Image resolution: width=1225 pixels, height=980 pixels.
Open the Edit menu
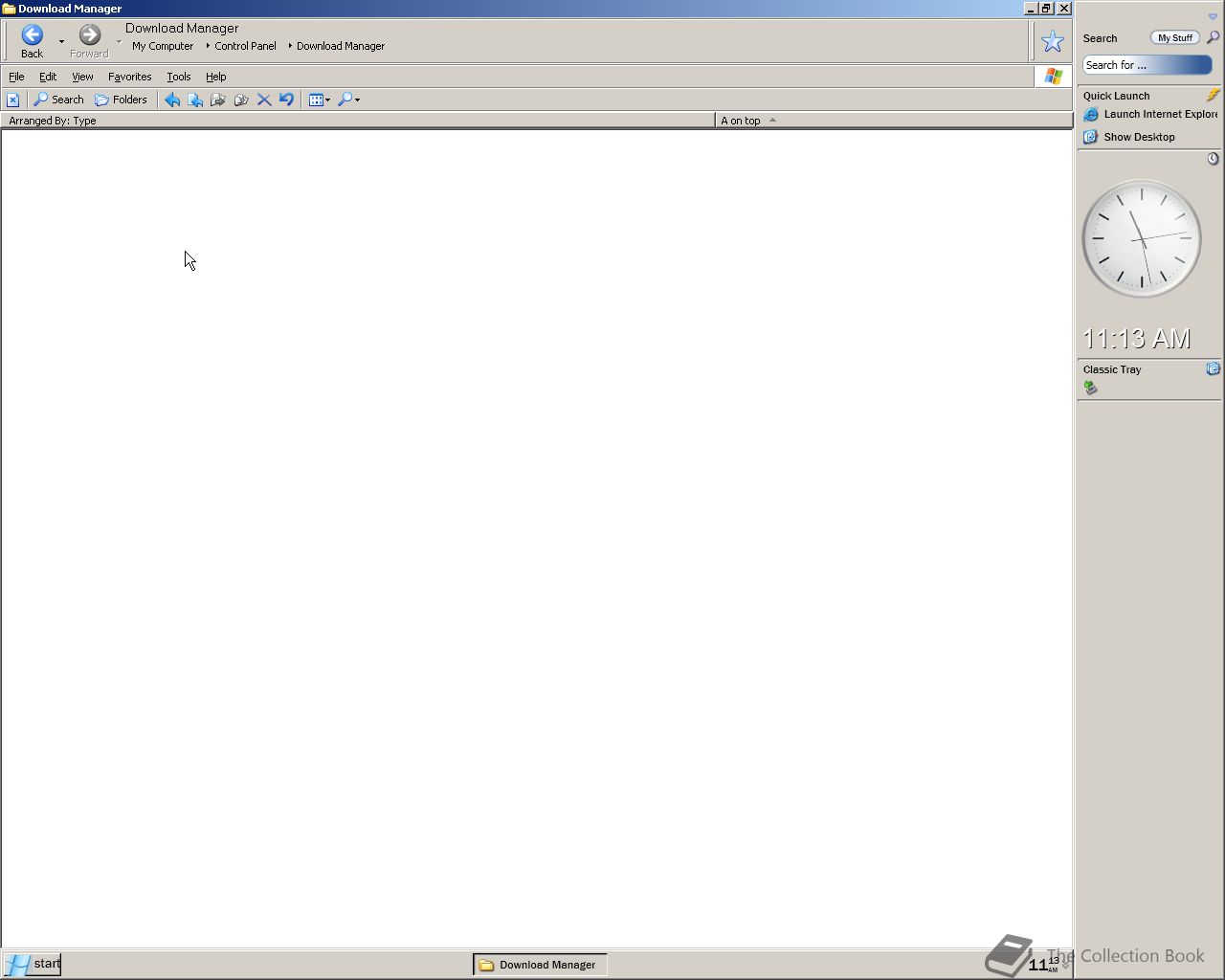(48, 77)
